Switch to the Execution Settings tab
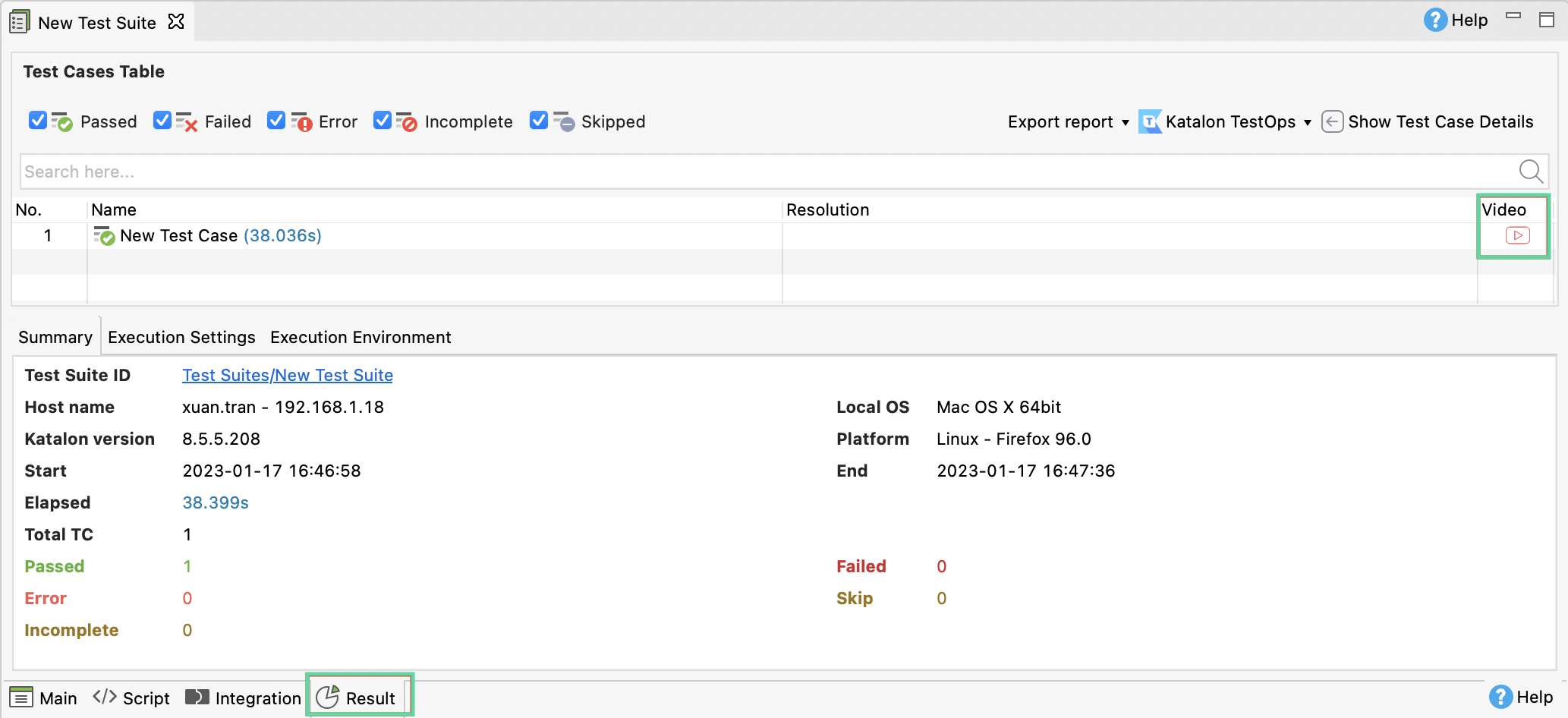This screenshot has width=1568, height=718. (x=181, y=337)
